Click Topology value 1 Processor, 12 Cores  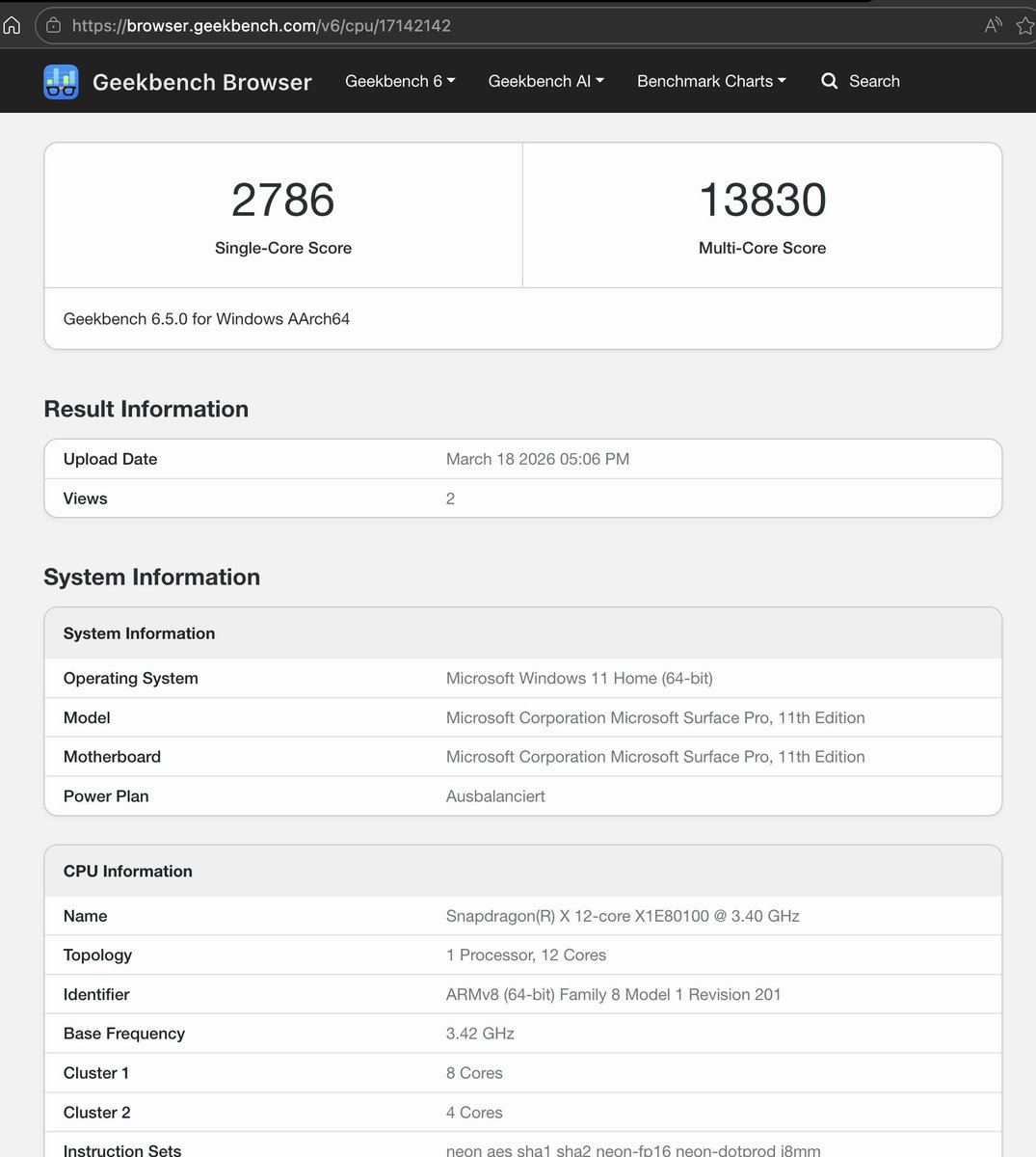[x=526, y=955]
